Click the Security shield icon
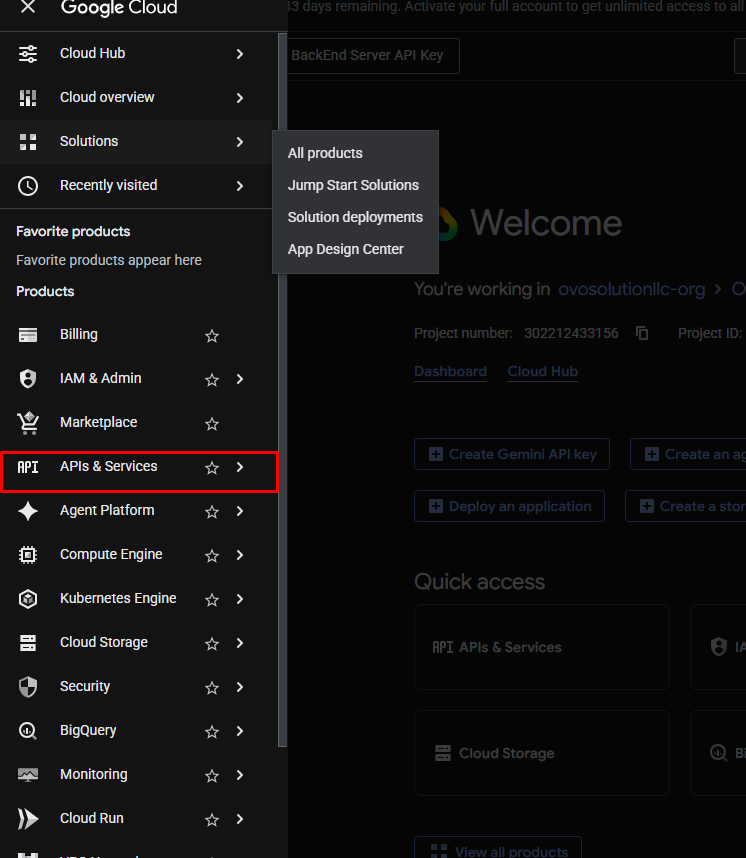 pos(28,687)
